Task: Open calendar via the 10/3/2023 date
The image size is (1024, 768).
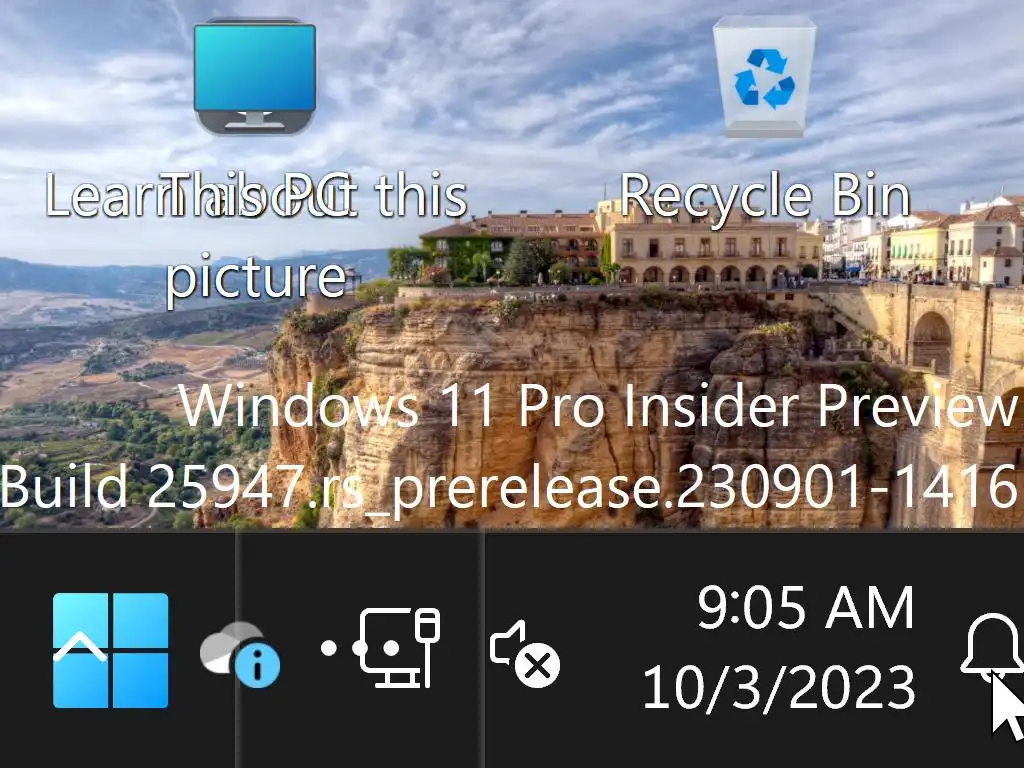Action: [778, 687]
